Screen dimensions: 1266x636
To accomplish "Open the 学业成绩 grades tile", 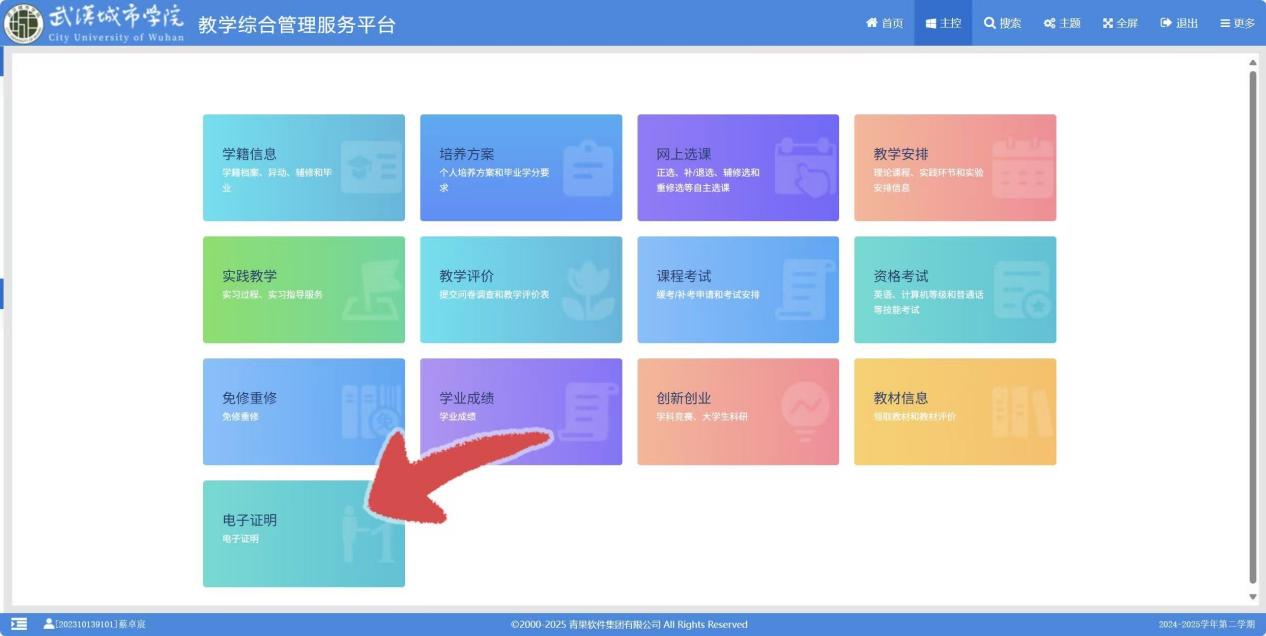I will [x=520, y=411].
